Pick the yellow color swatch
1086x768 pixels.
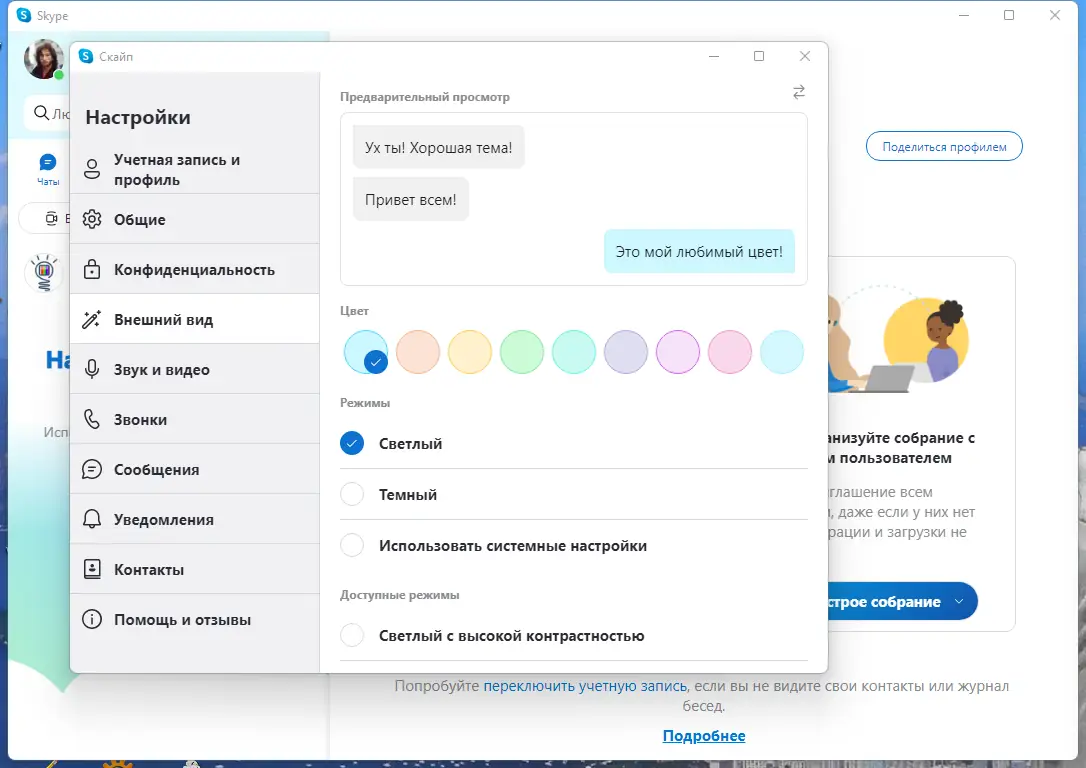coord(470,352)
